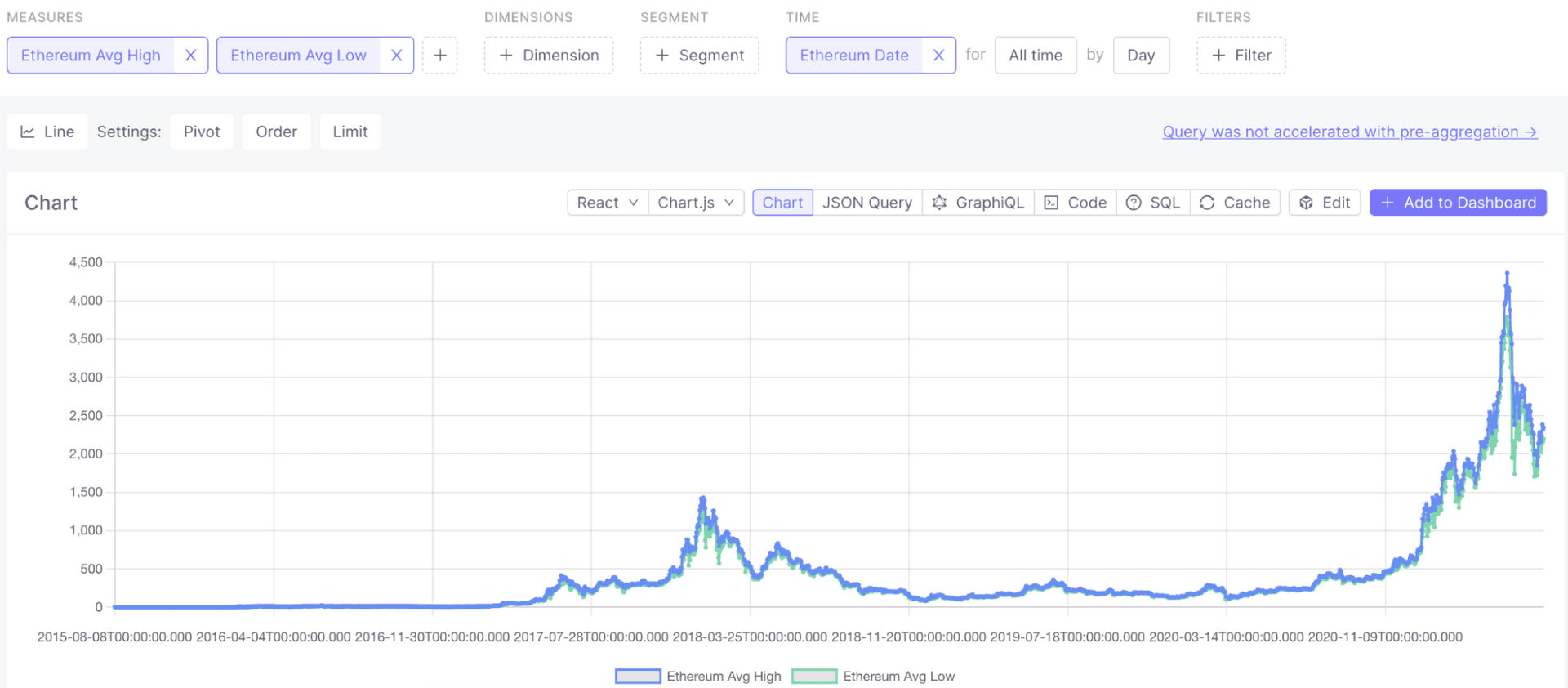The height and width of the screenshot is (688, 1568).
Task: Switch to the GraphiQL tab
Action: pyautogui.click(x=978, y=203)
